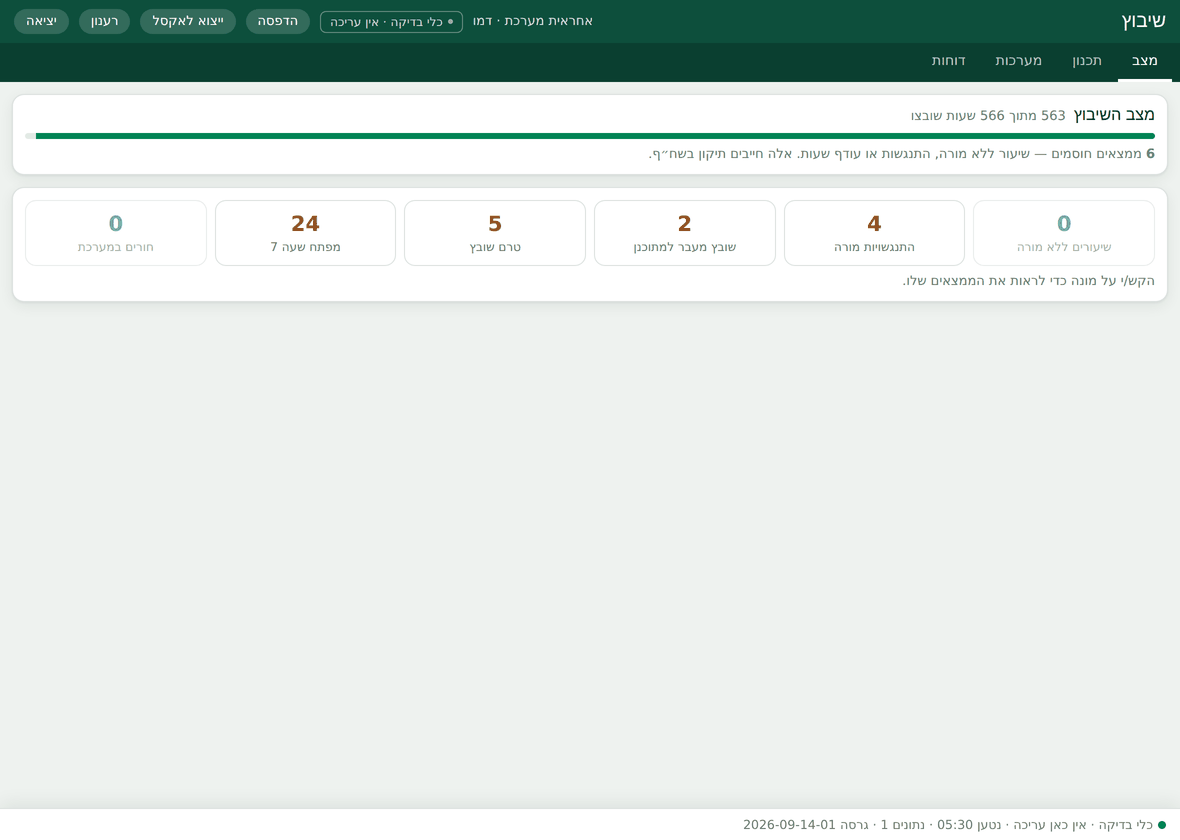Open the התנגשויות מורה counter card

pos(874,233)
